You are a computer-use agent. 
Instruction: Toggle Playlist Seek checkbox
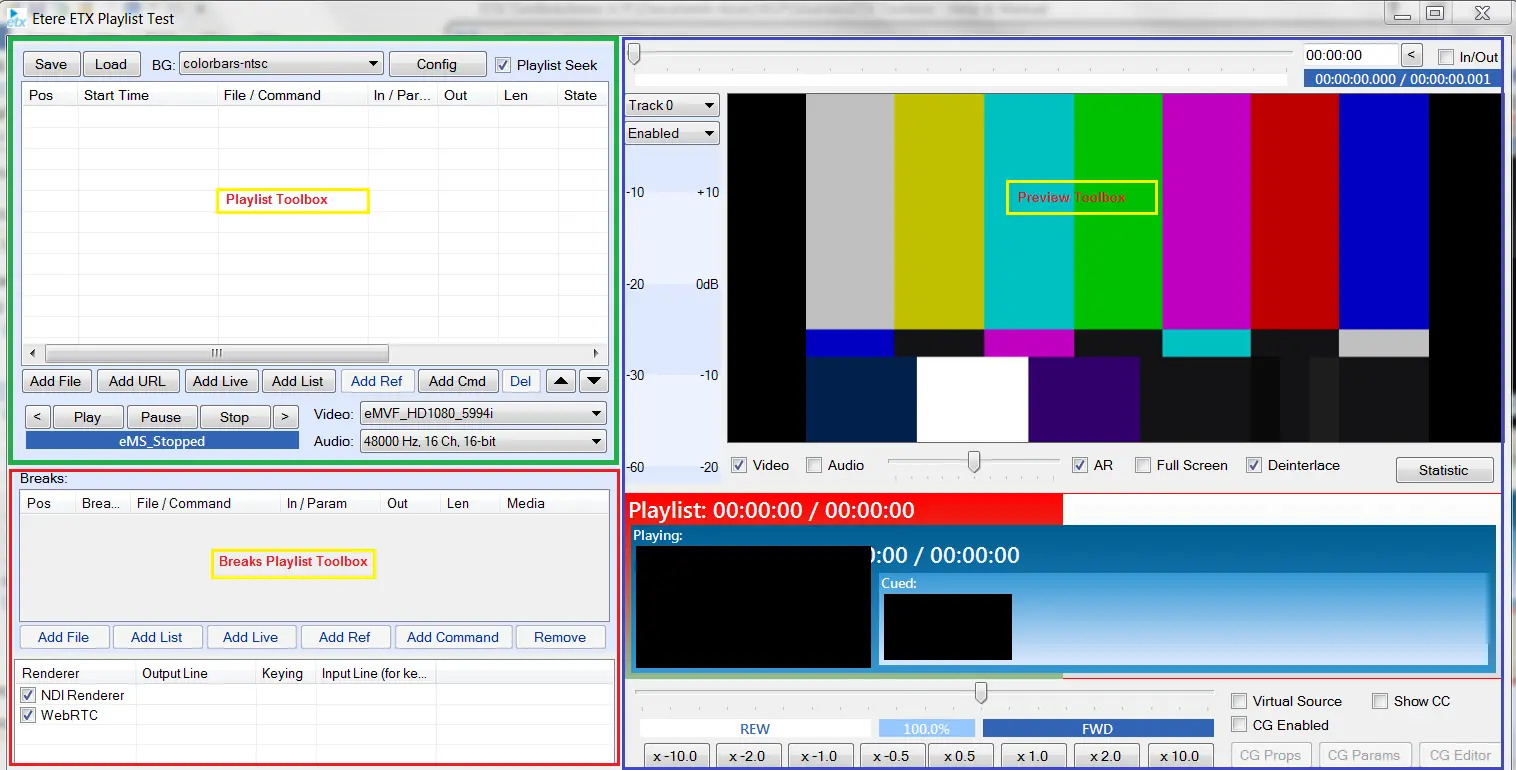503,65
